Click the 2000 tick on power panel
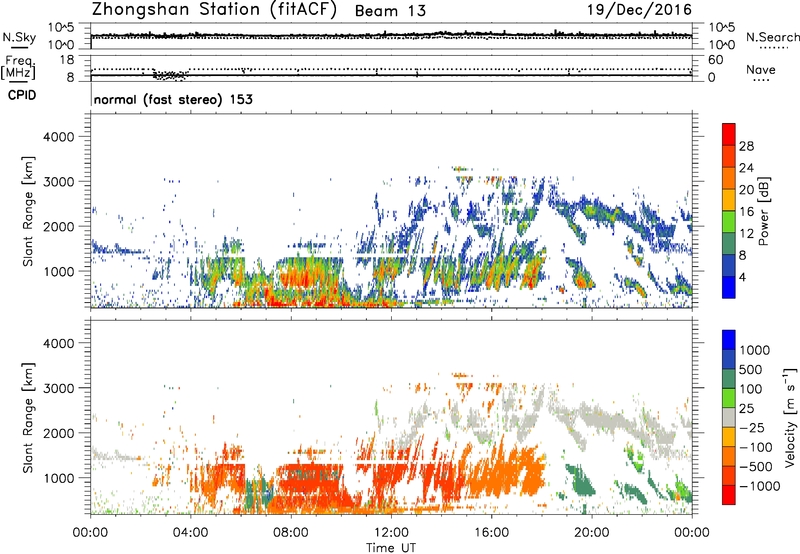Screen dimensions: 800x554 click(58, 226)
